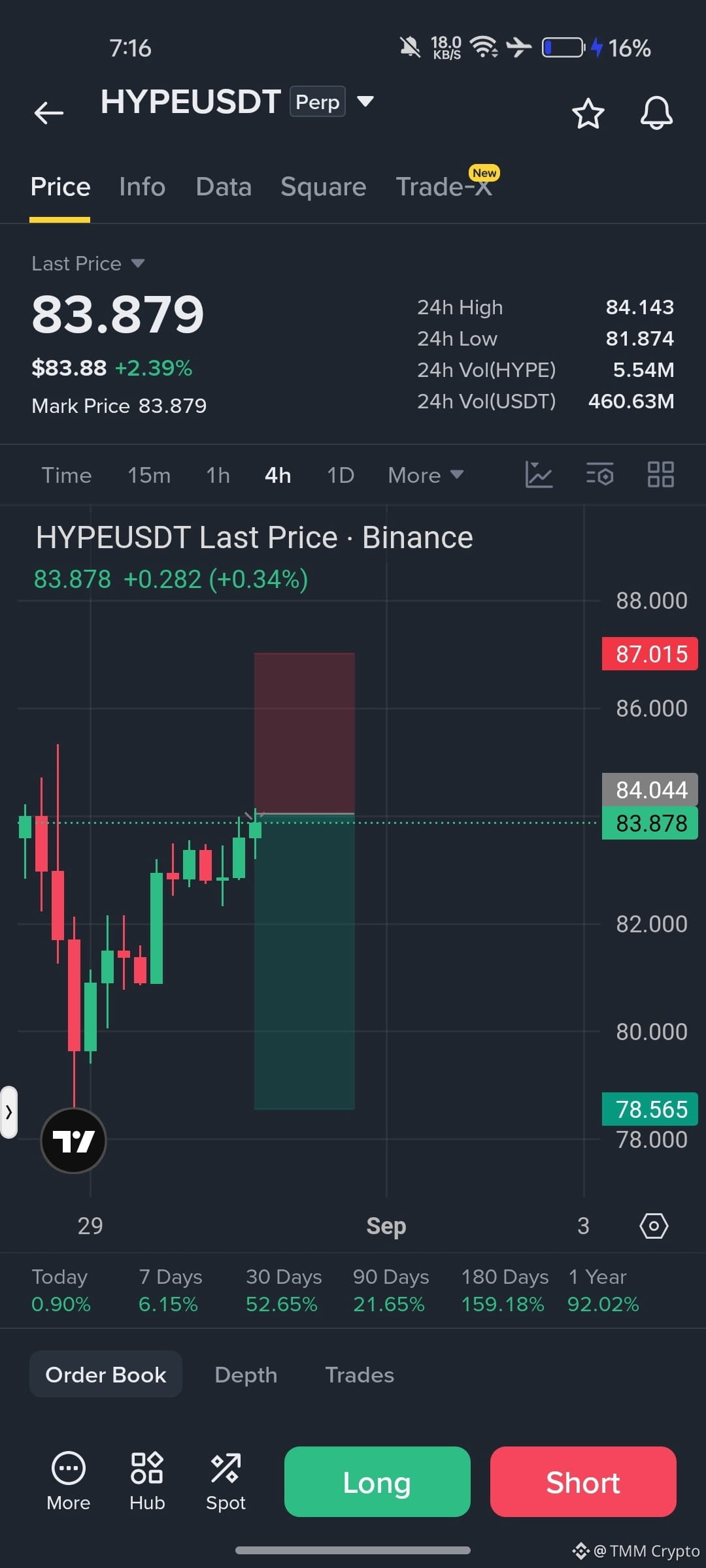The height and width of the screenshot is (1568, 706).
Task: Switch to the Square tab
Action: (323, 187)
